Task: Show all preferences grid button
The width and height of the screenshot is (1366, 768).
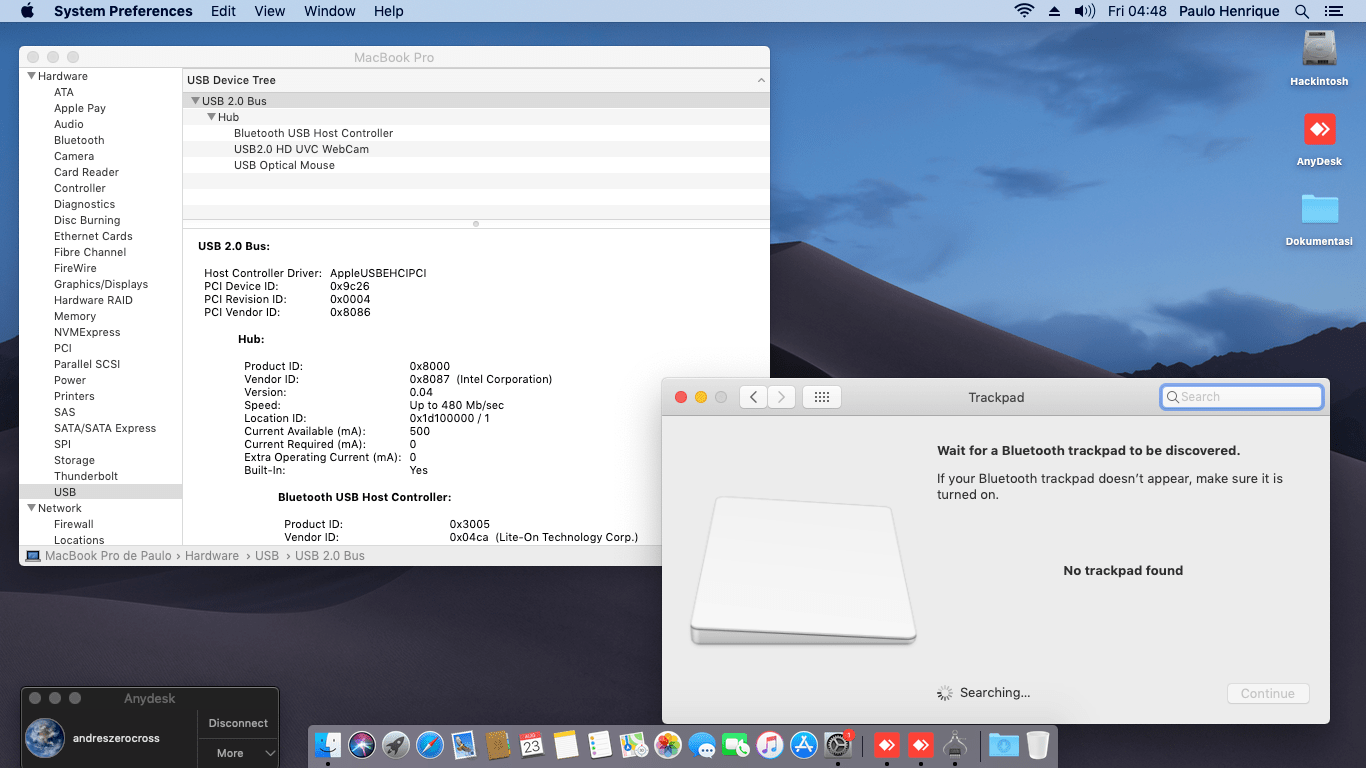Action: click(x=822, y=397)
